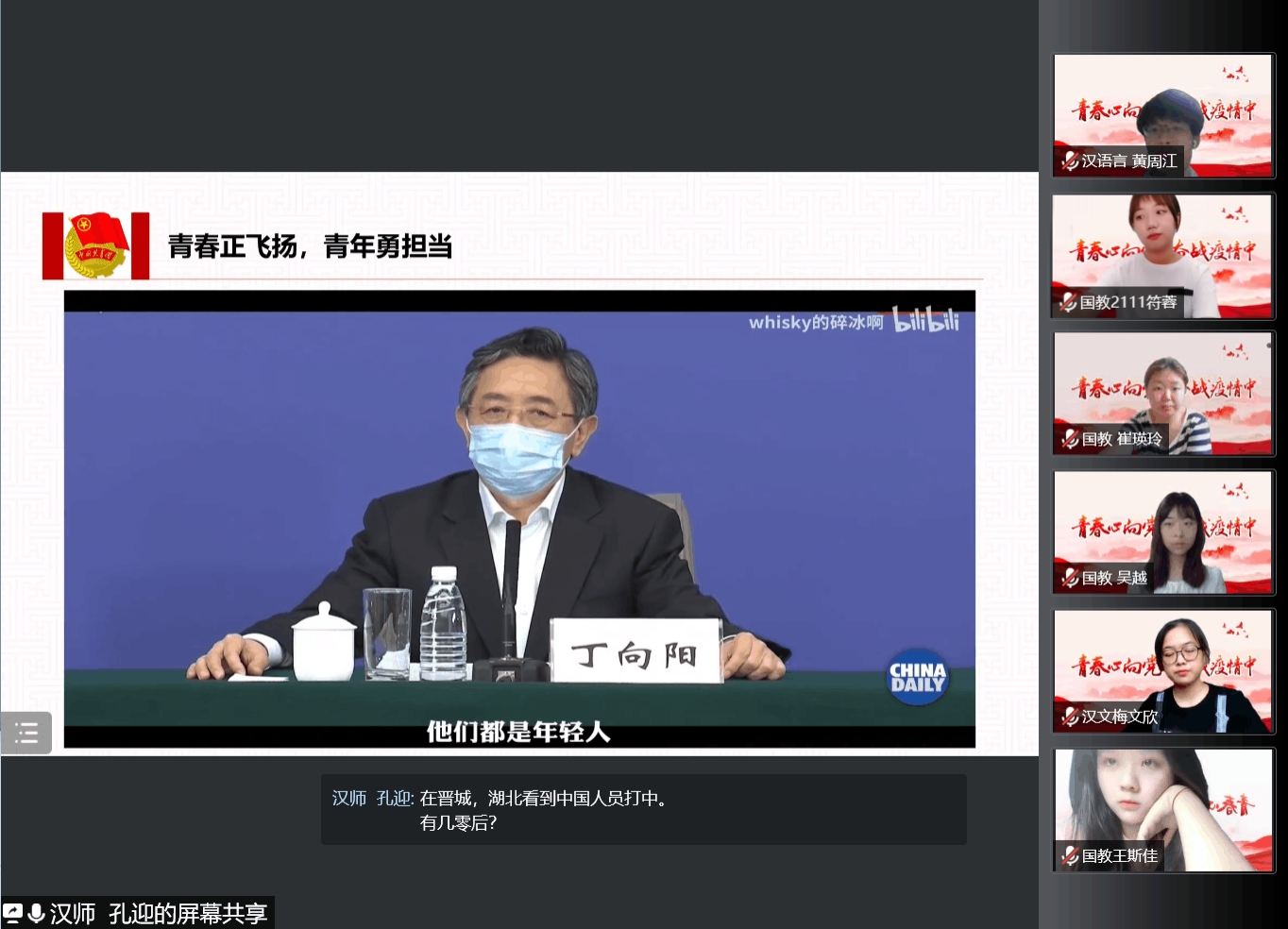The image size is (1288, 929).
Task: Click muted mic icon for 国教王斯佳
Action: coord(1069,856)
